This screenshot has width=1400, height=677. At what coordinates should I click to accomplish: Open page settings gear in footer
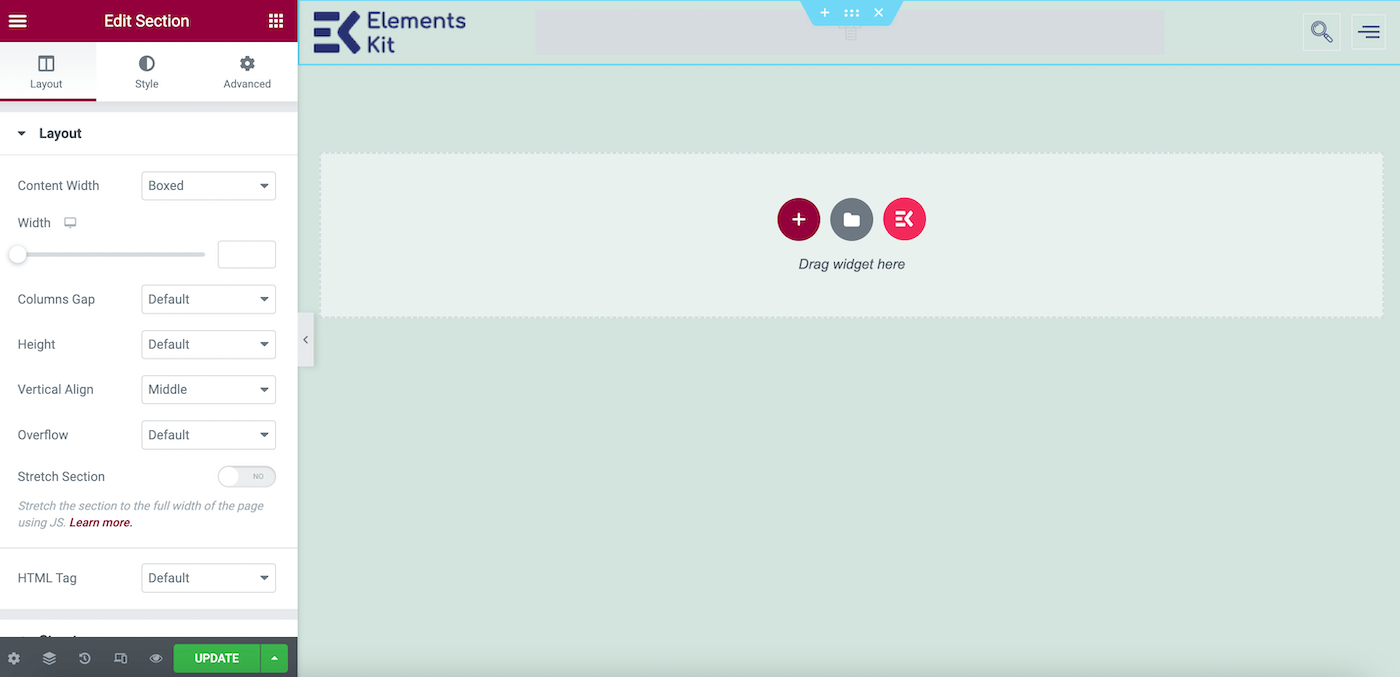(x=14, y=658)
